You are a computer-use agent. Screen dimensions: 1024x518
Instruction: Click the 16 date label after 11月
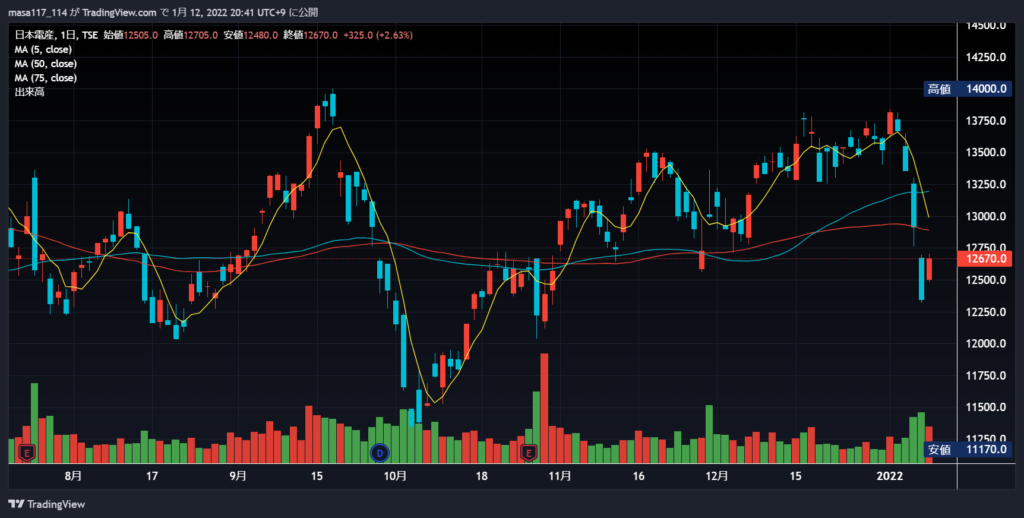tap(639, 476)
